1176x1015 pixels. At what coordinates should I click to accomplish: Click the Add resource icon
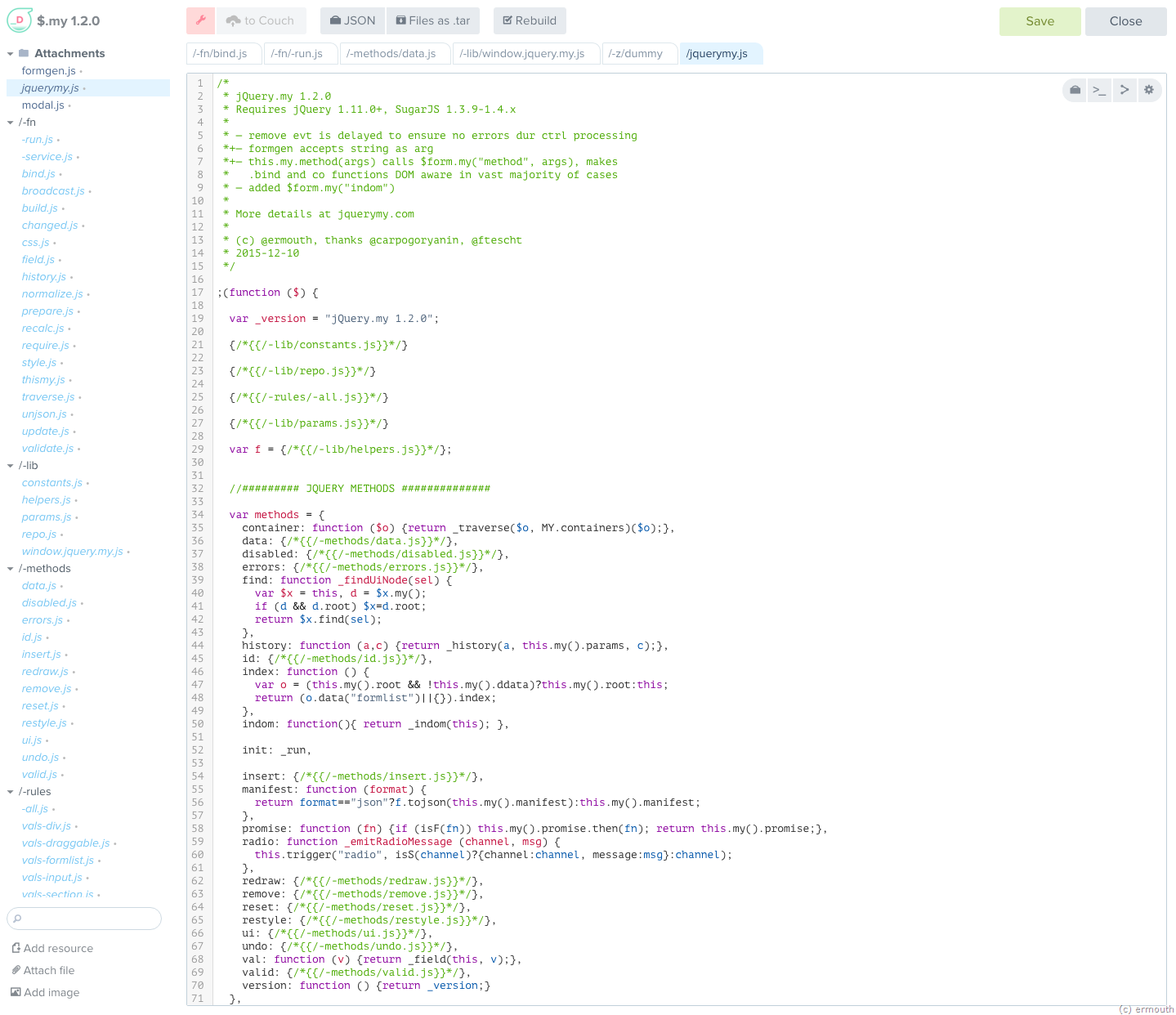(16, 948)
